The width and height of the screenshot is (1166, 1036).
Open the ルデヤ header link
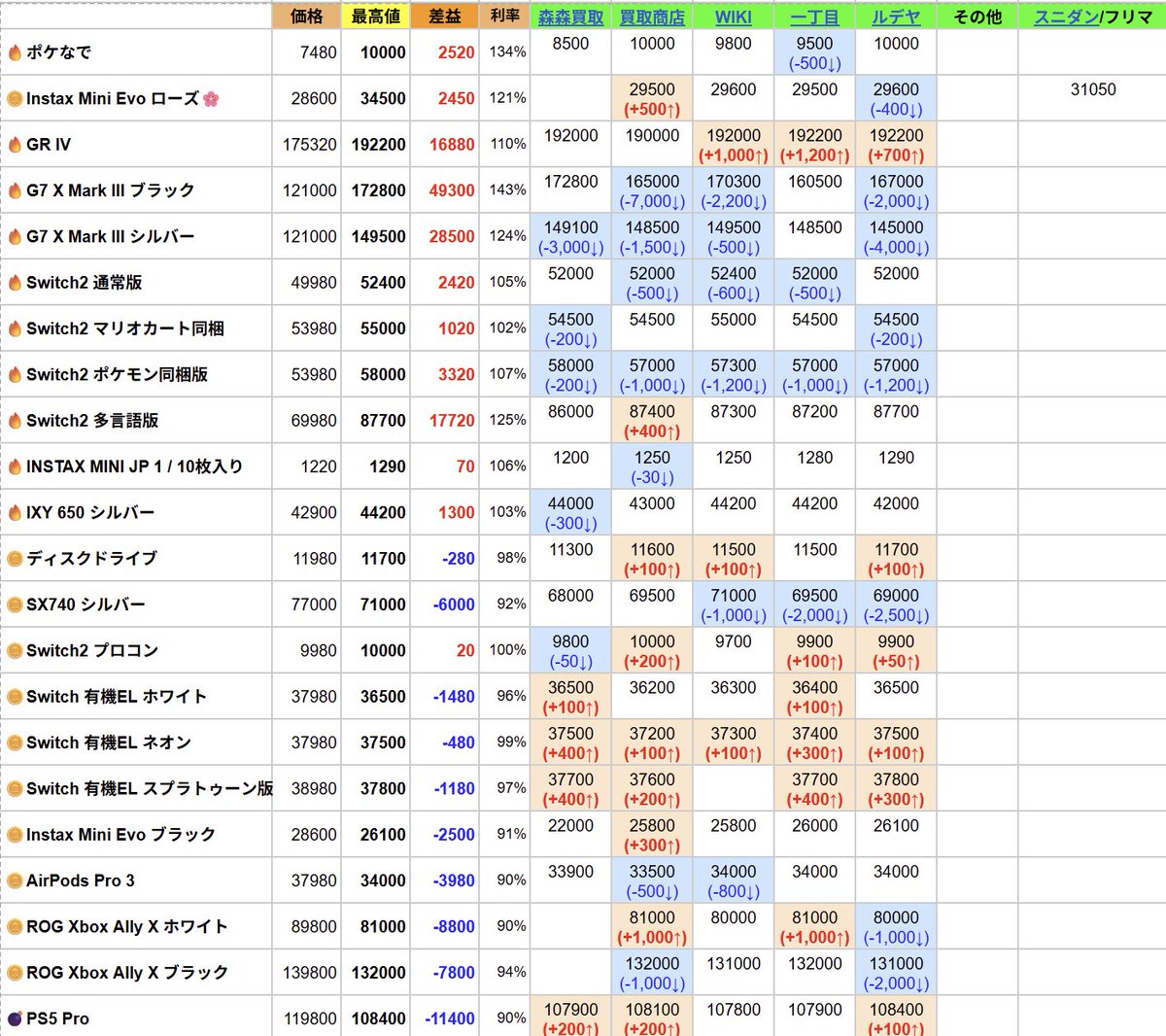click(896, 17)
